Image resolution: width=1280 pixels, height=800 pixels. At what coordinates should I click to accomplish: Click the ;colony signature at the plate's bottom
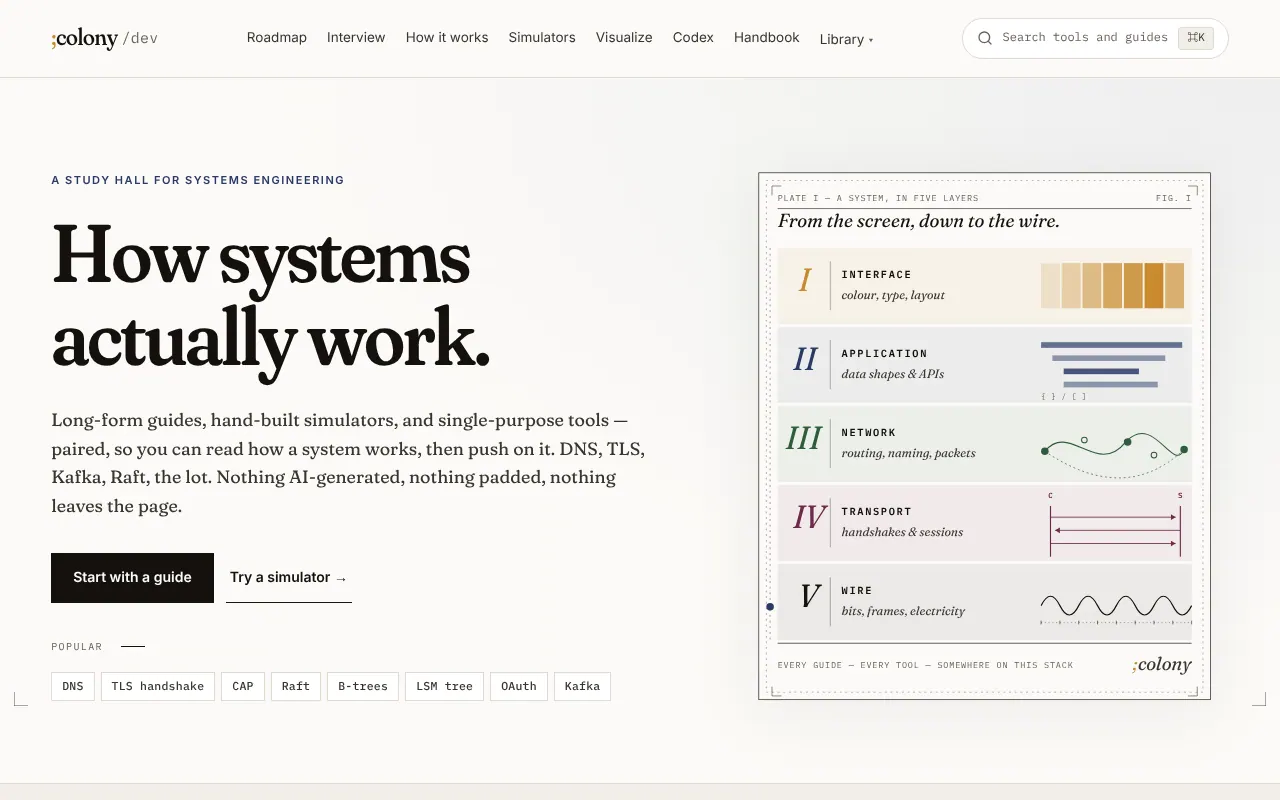(1162, 665)
